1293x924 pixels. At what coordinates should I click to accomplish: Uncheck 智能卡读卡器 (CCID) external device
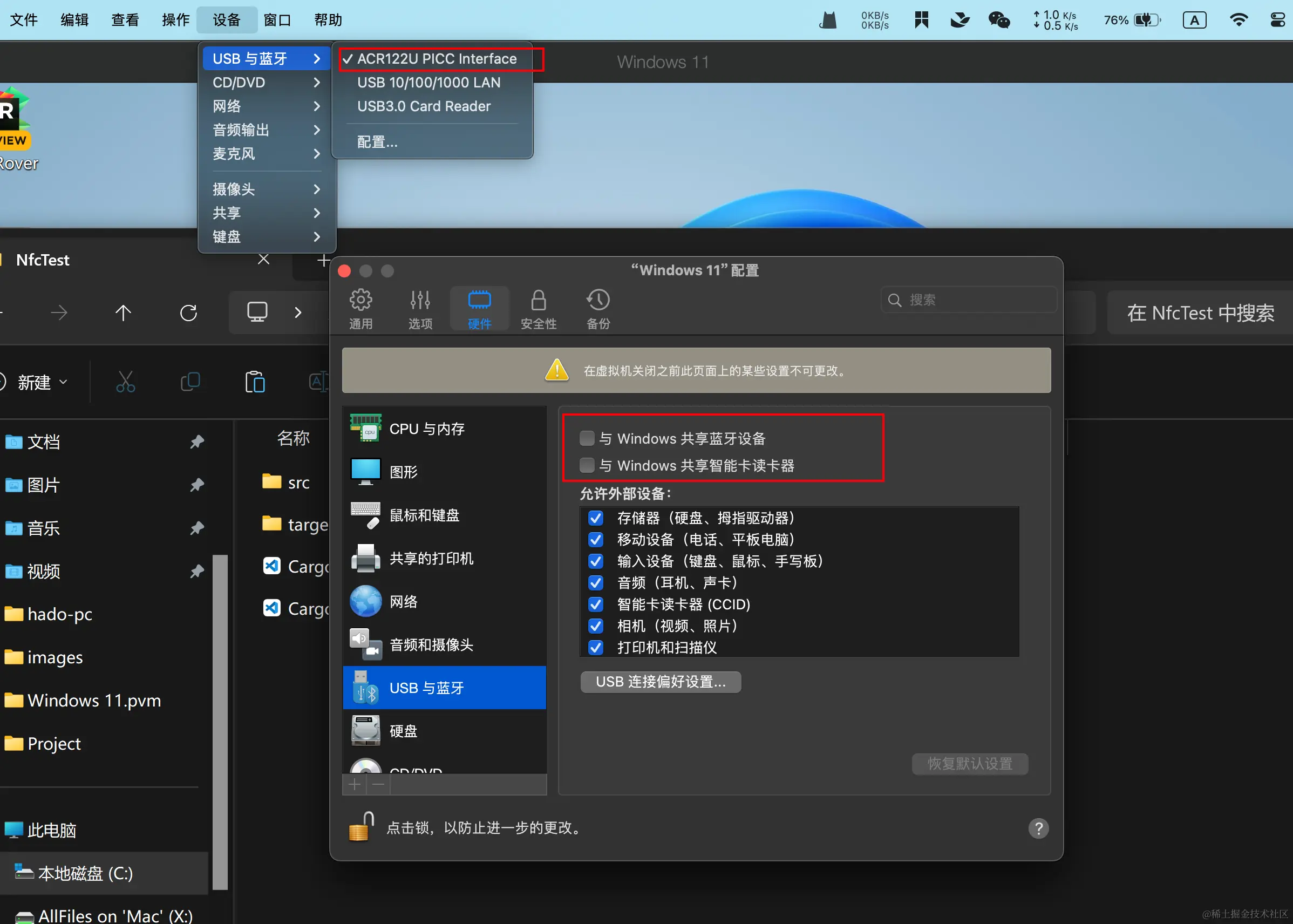[596, 604]
